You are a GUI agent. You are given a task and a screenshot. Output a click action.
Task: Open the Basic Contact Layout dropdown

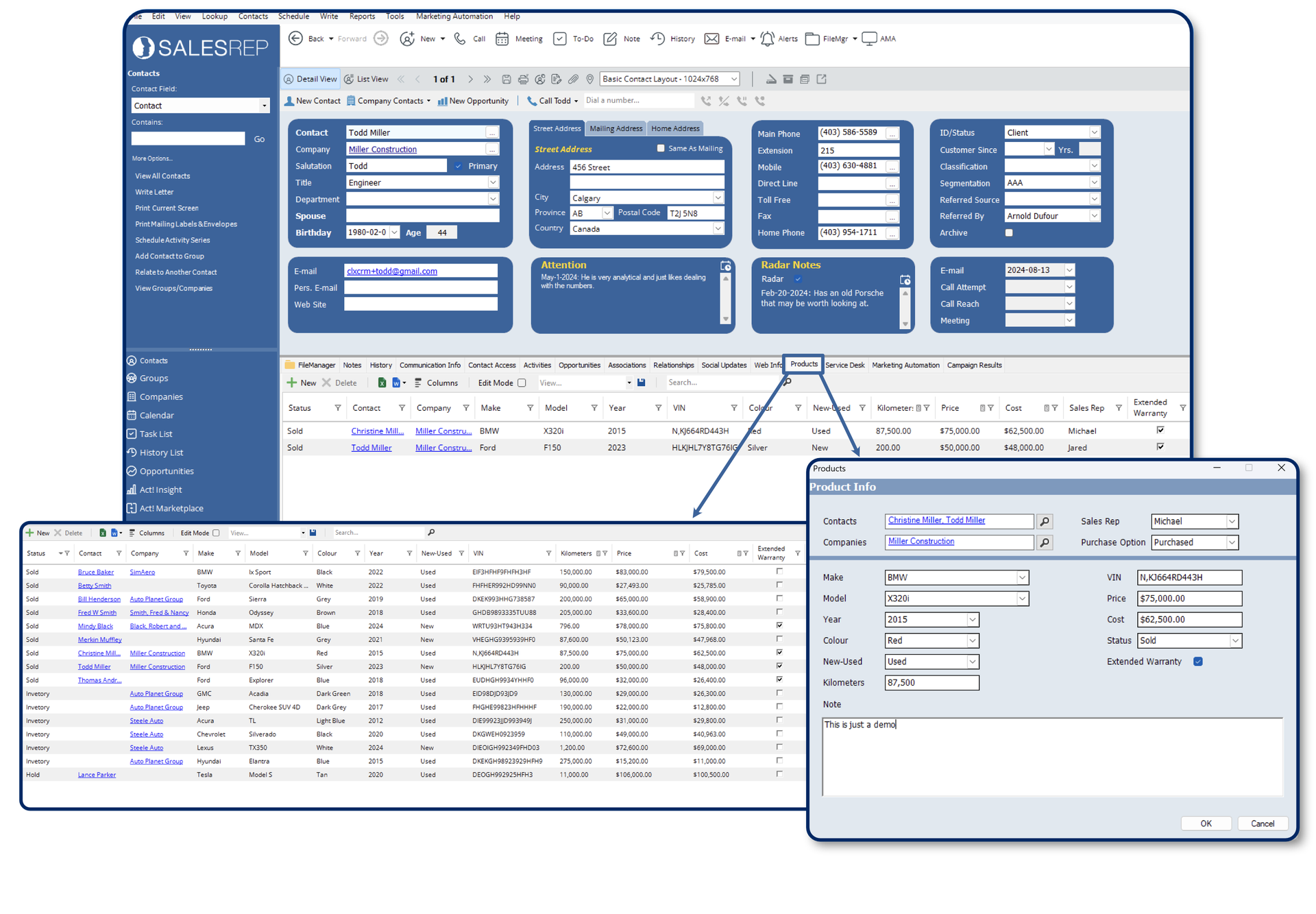(x=734, y=79)
